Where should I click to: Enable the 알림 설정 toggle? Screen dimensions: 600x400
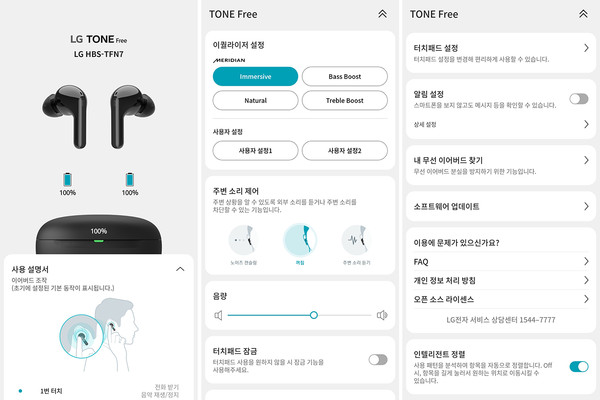point(579,99)
